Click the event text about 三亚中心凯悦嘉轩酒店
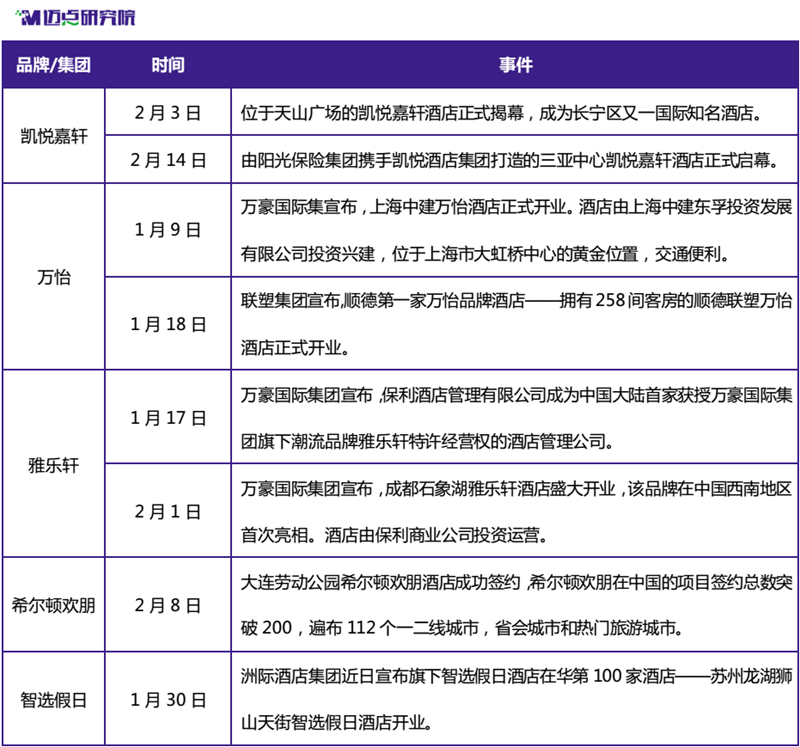800x747 pixels. tap(510, 160)
